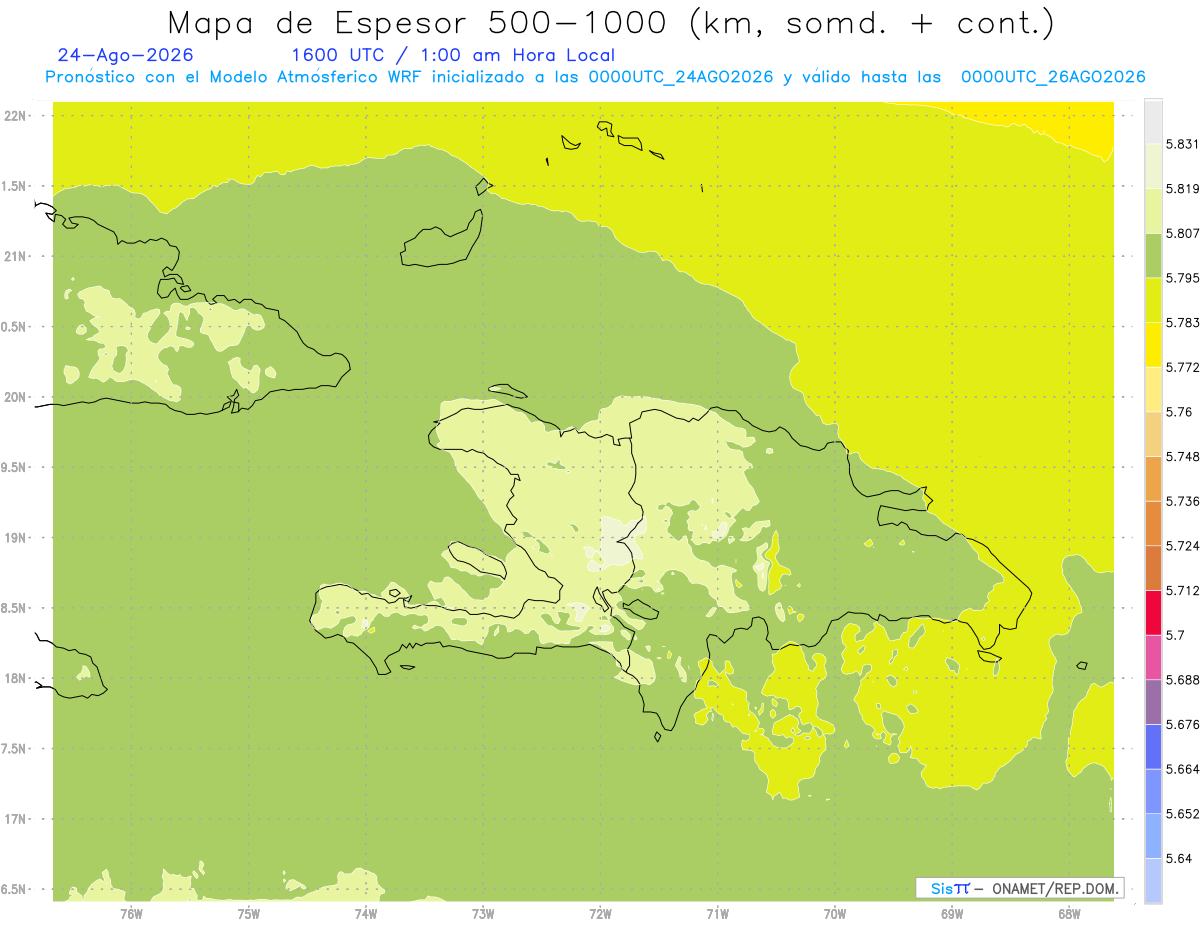Click the 20N latitude axis label
This screenshot has height=927, width=1200.
tap(16, 397)
